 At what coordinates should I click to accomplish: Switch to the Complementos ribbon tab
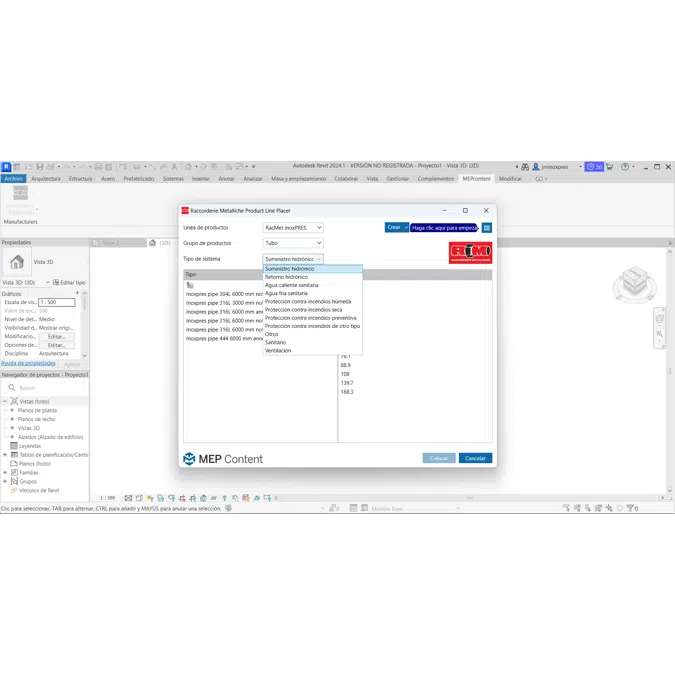point(436,179)
